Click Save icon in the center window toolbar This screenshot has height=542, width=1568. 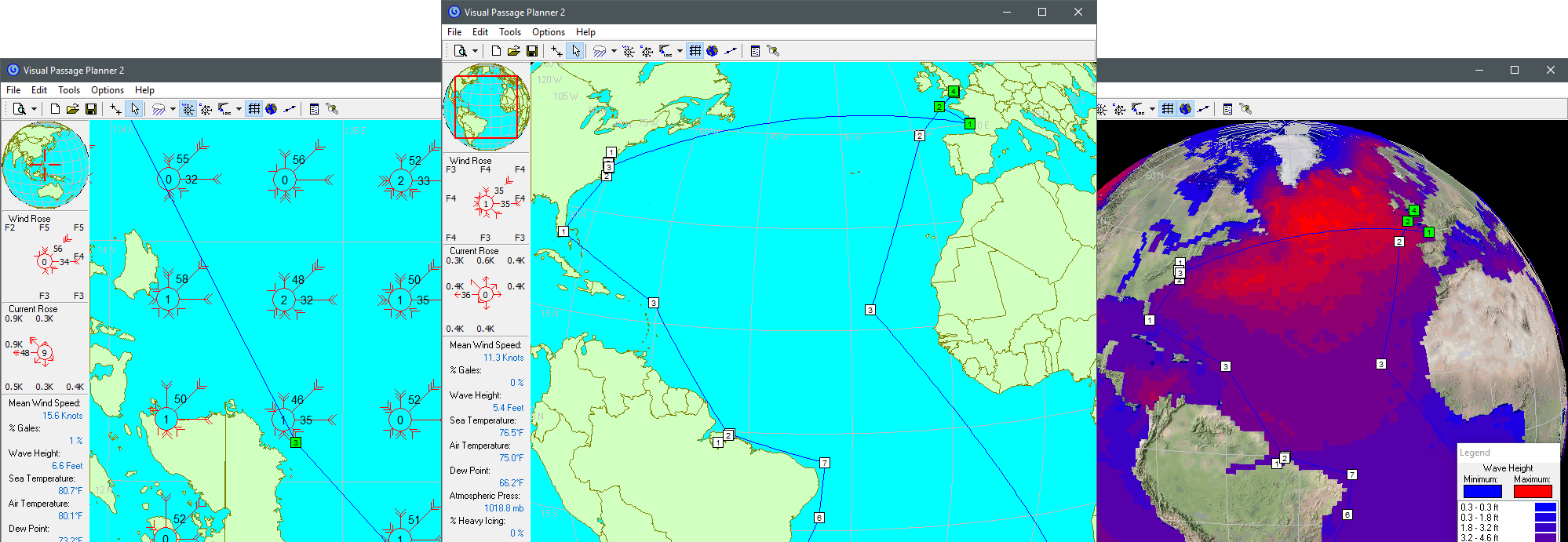coord(532,51)
